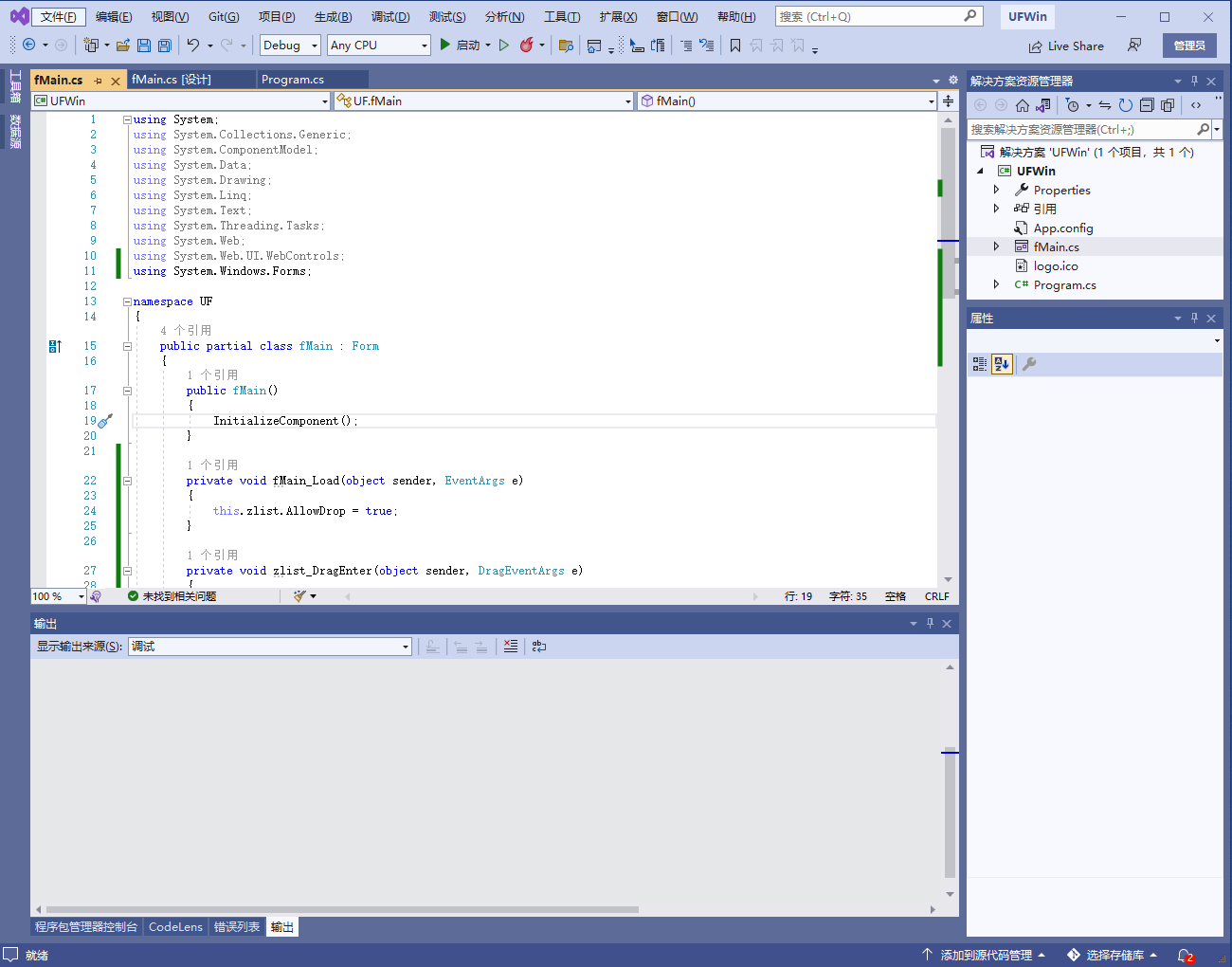
Task: Click the hot reload flame icon
Action: pos(527,45)
